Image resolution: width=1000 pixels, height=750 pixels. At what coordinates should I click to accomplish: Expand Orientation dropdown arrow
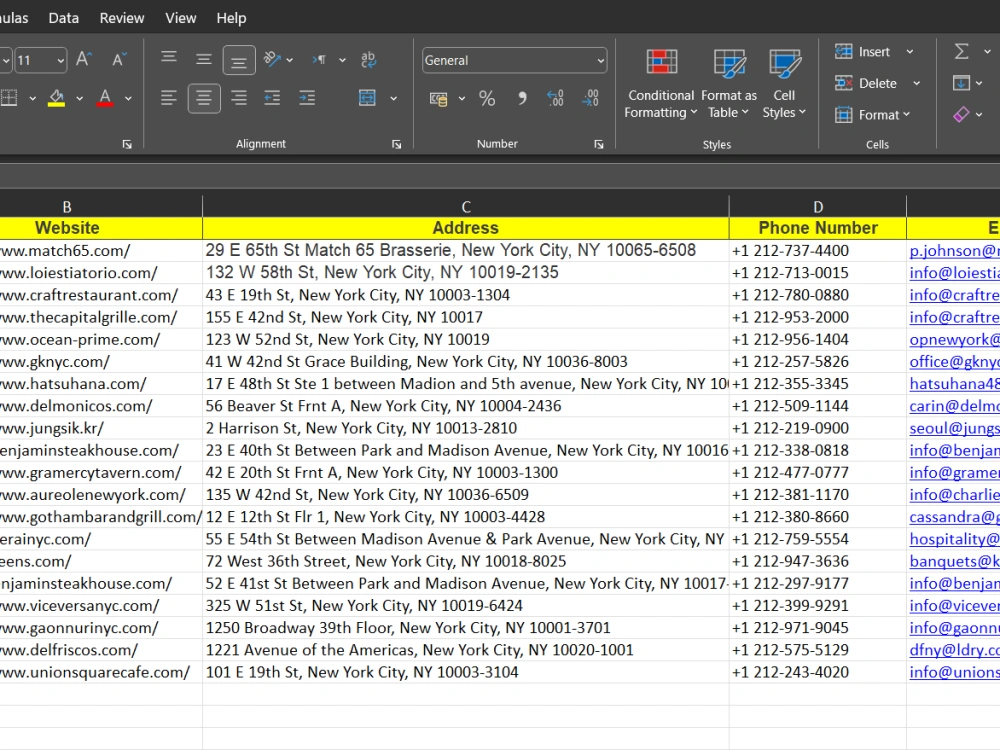point(290,60)
